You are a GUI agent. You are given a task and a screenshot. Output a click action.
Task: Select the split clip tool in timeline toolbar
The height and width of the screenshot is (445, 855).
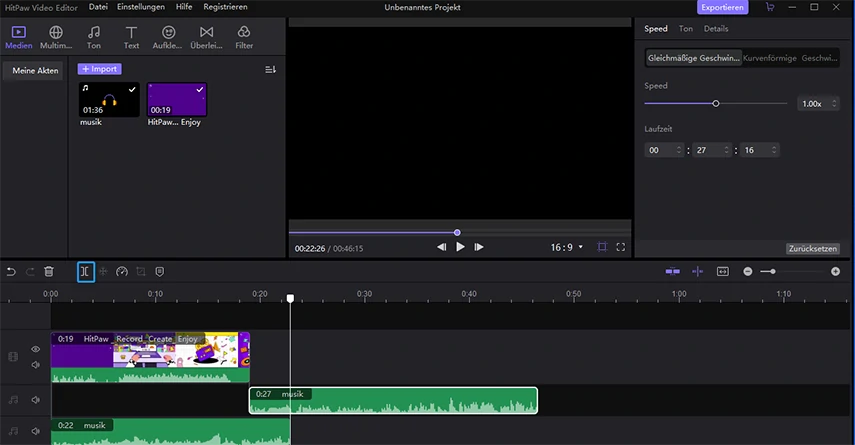click(86, 272)
